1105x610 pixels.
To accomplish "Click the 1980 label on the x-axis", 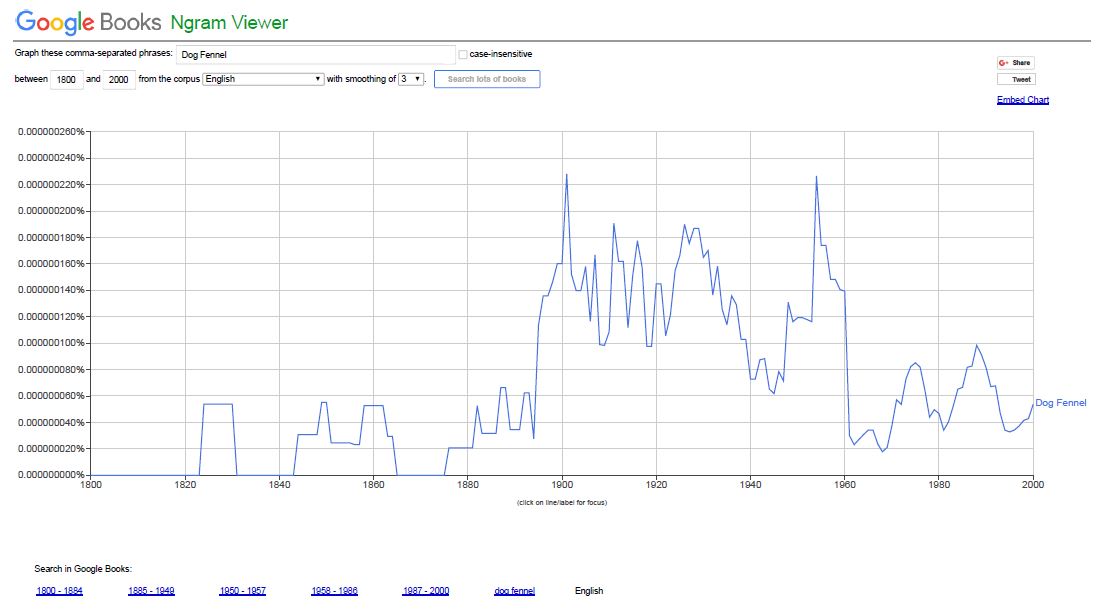I will point(939,485).
